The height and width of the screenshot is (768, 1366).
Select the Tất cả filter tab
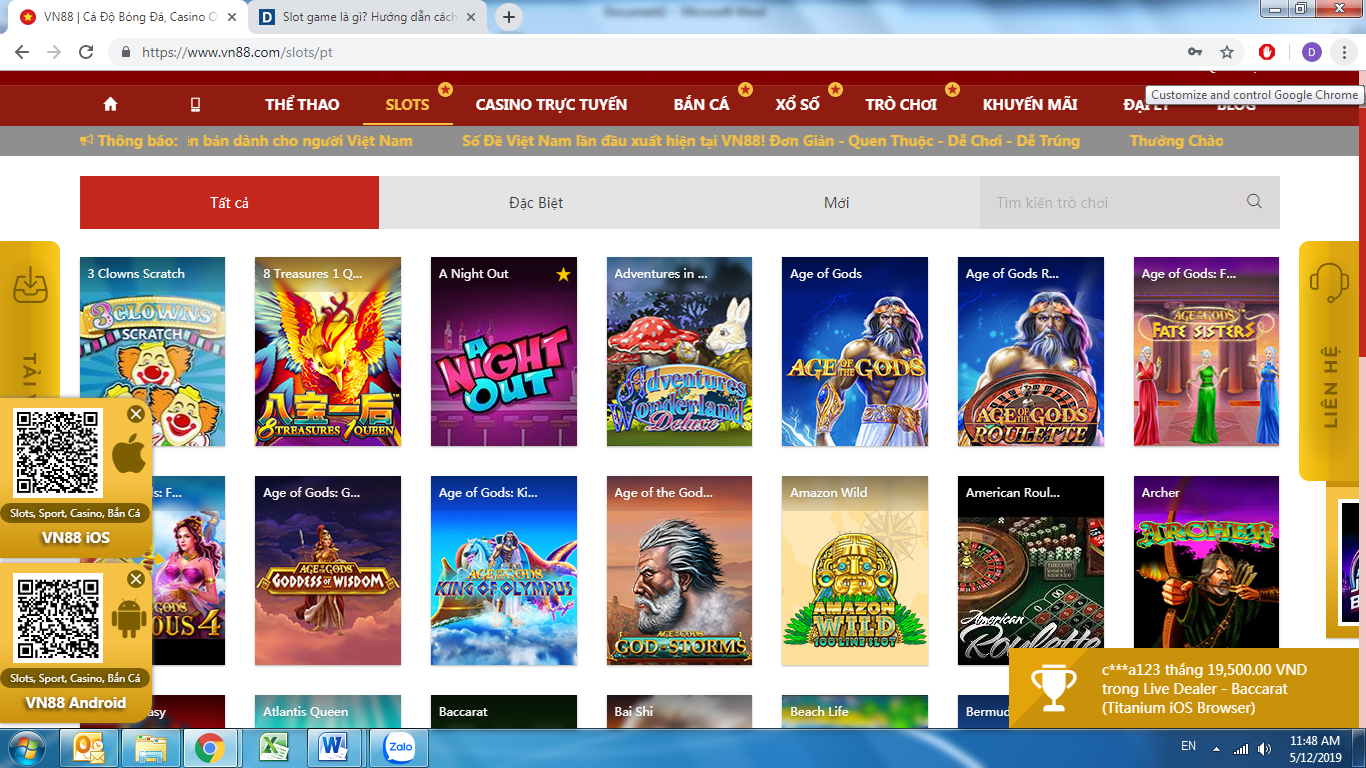pyautogui.click(x=229, y=202)
